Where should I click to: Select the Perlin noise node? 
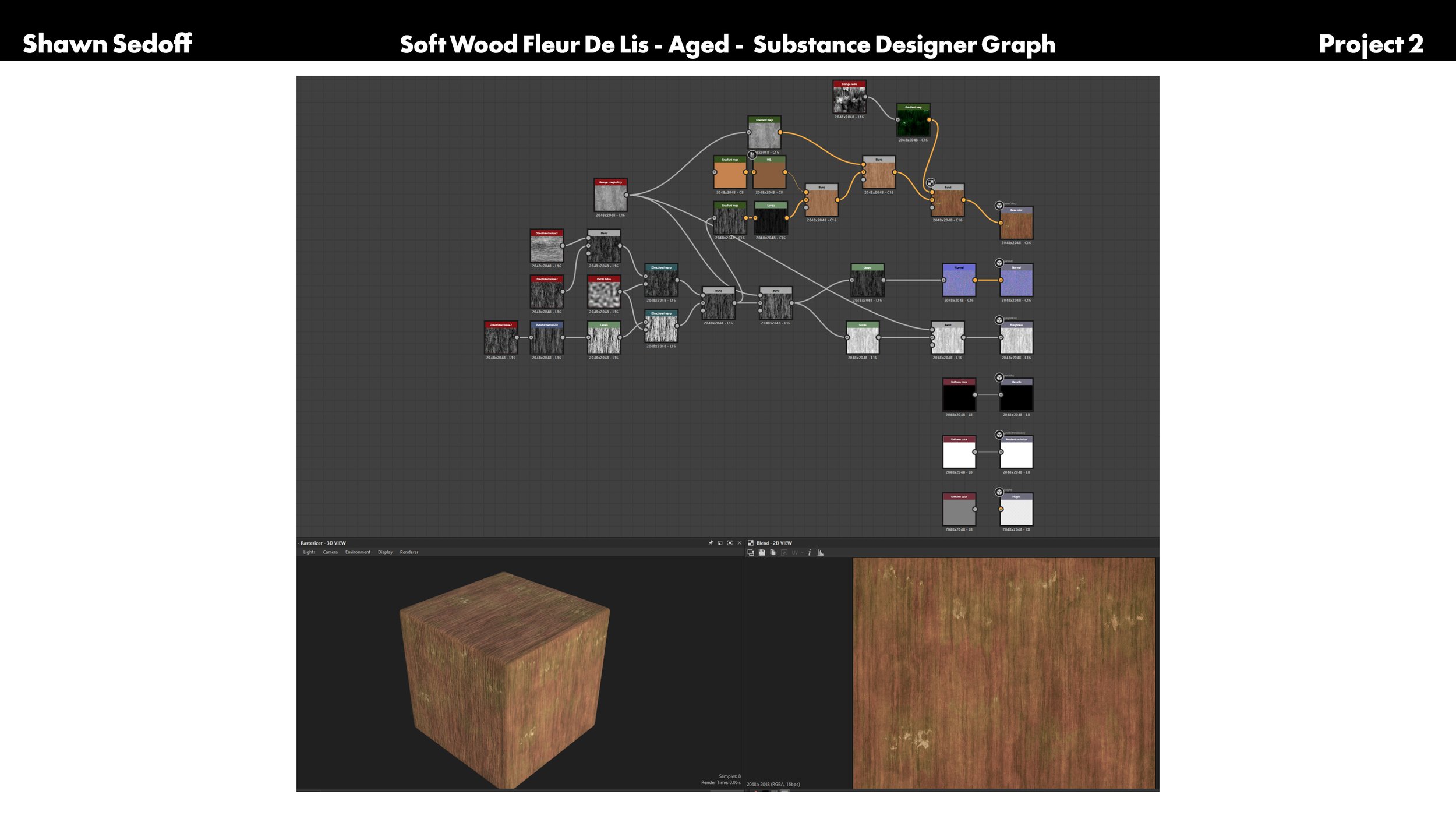point(604,292)
